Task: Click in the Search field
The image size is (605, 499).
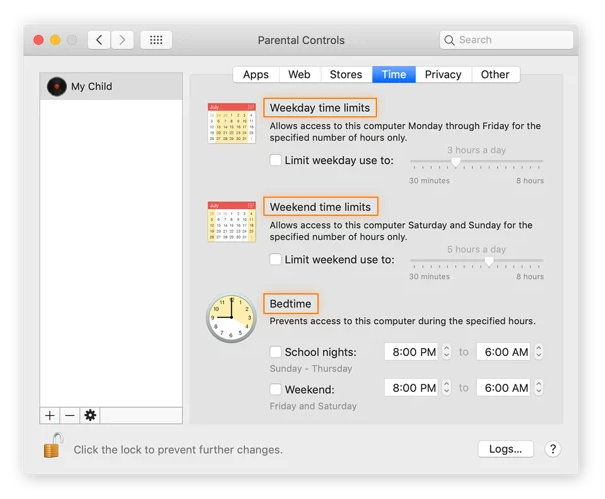Action: coord(512,40)
